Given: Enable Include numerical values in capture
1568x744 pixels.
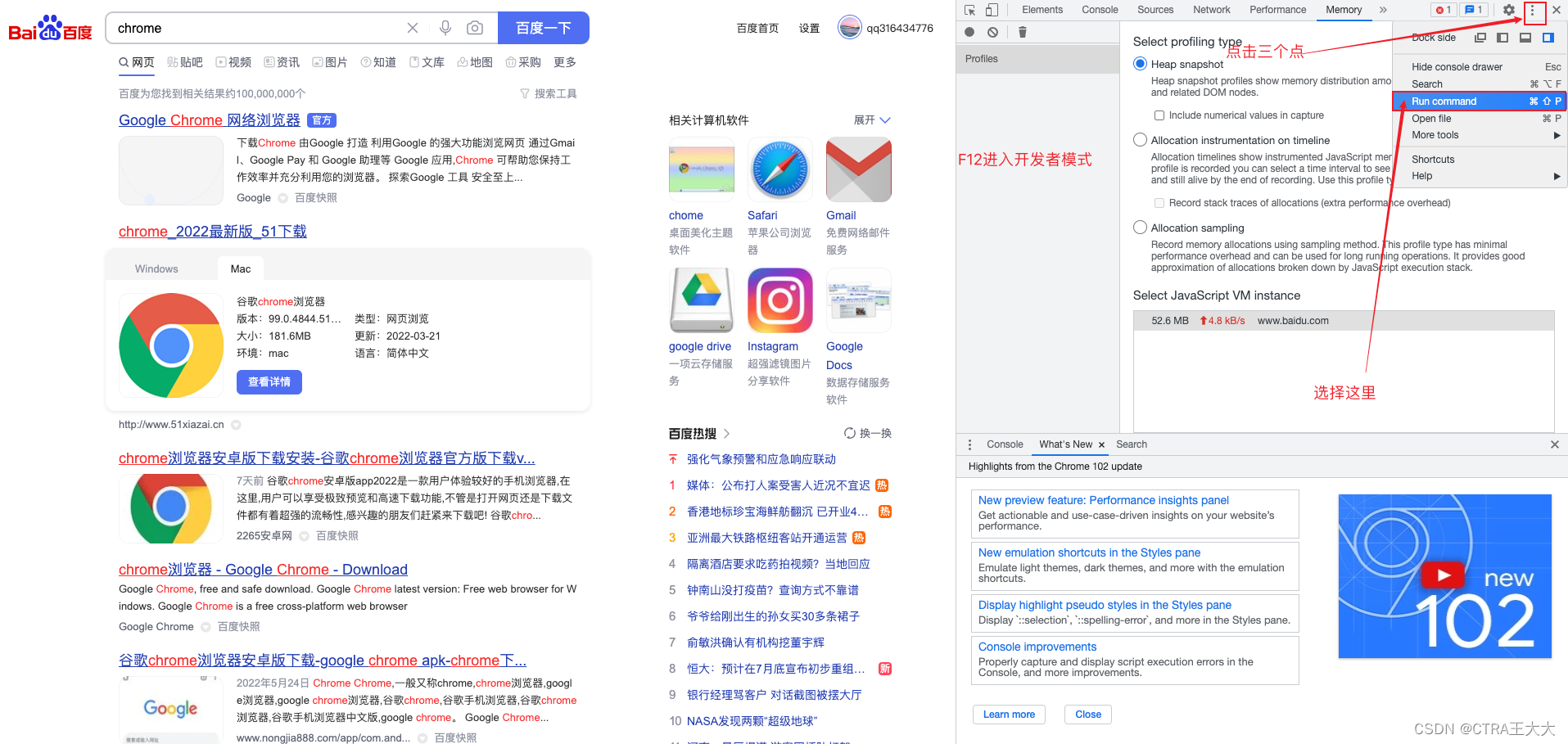Looking at the screenshot, I should pyautogui.click(x=1159, y=115).
